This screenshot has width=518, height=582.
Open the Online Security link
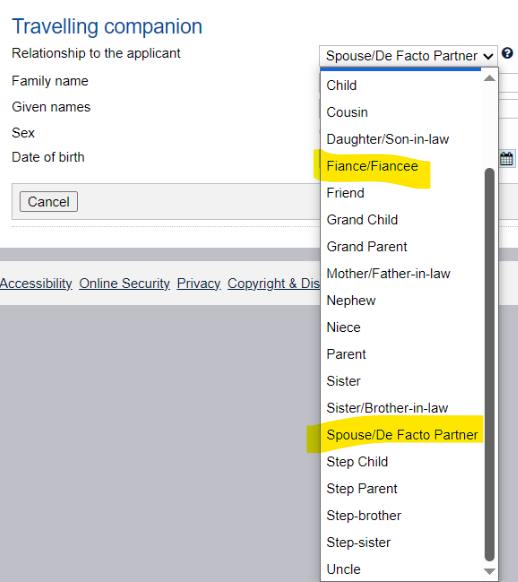124,284
